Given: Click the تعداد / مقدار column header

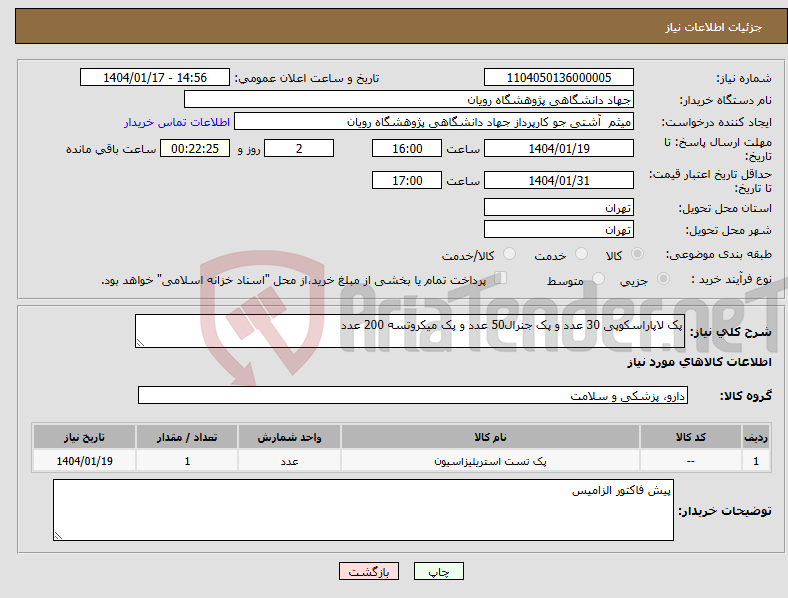Looking at the screenshot, I should 187,437.
